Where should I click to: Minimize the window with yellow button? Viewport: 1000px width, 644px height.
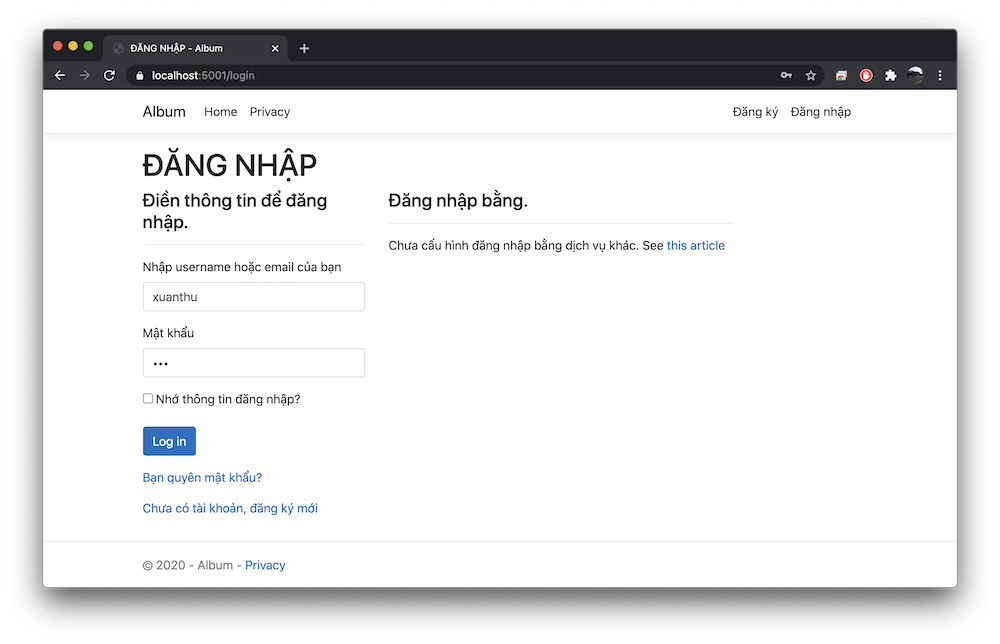point(73,46)
